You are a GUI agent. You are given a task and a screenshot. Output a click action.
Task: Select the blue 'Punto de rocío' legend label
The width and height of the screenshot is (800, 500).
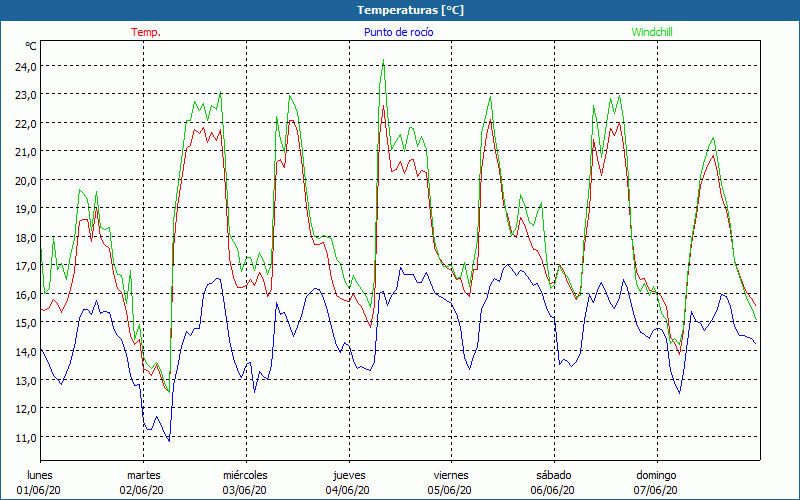(x=398, y=32)
